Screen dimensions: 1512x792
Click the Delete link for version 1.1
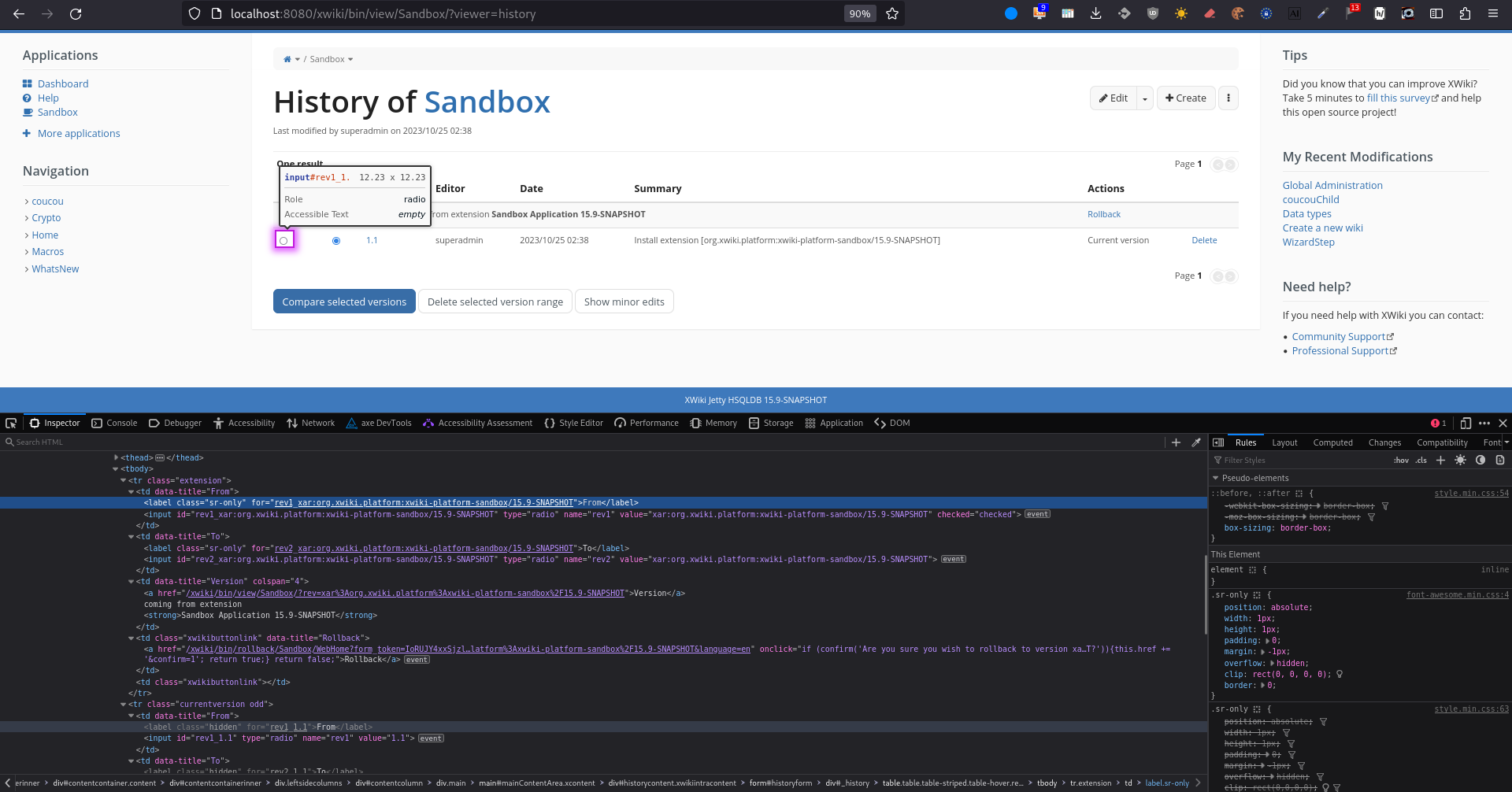click(1204, 240)
